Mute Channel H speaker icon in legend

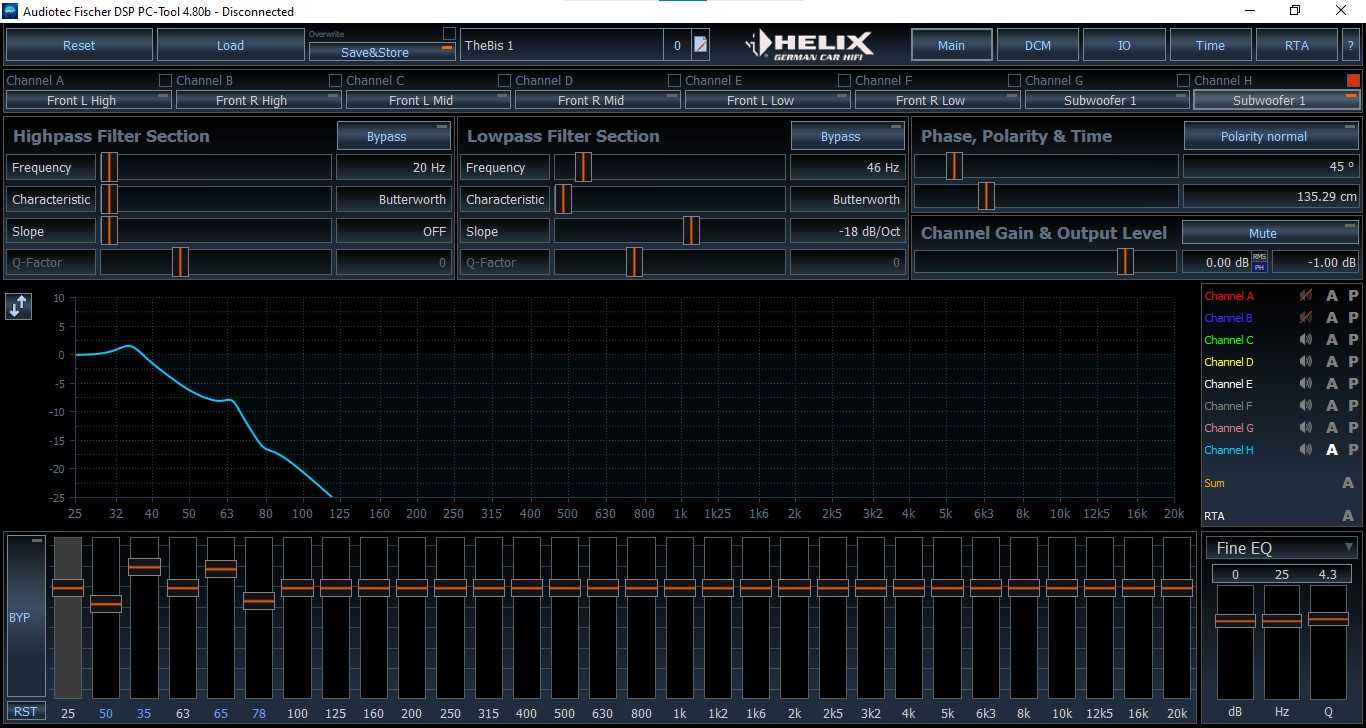tap(1305, 450)
